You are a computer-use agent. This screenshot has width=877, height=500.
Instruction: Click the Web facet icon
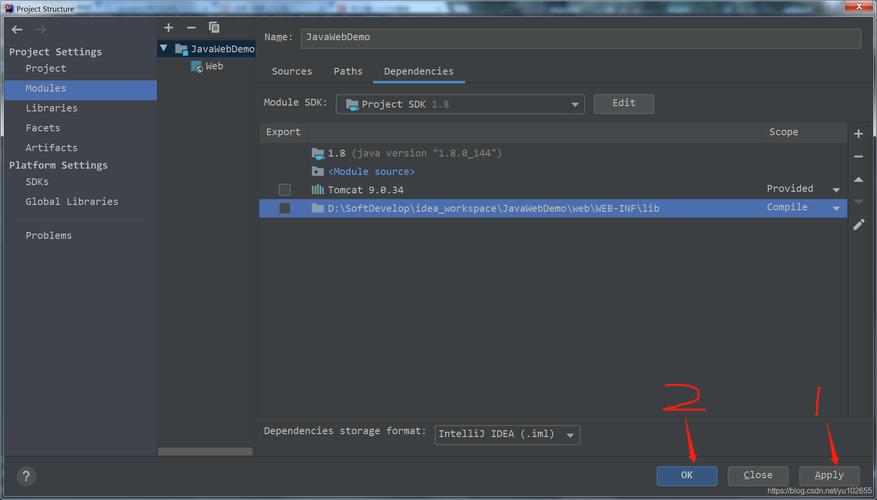pyautogui.click(x=197, y=67)
